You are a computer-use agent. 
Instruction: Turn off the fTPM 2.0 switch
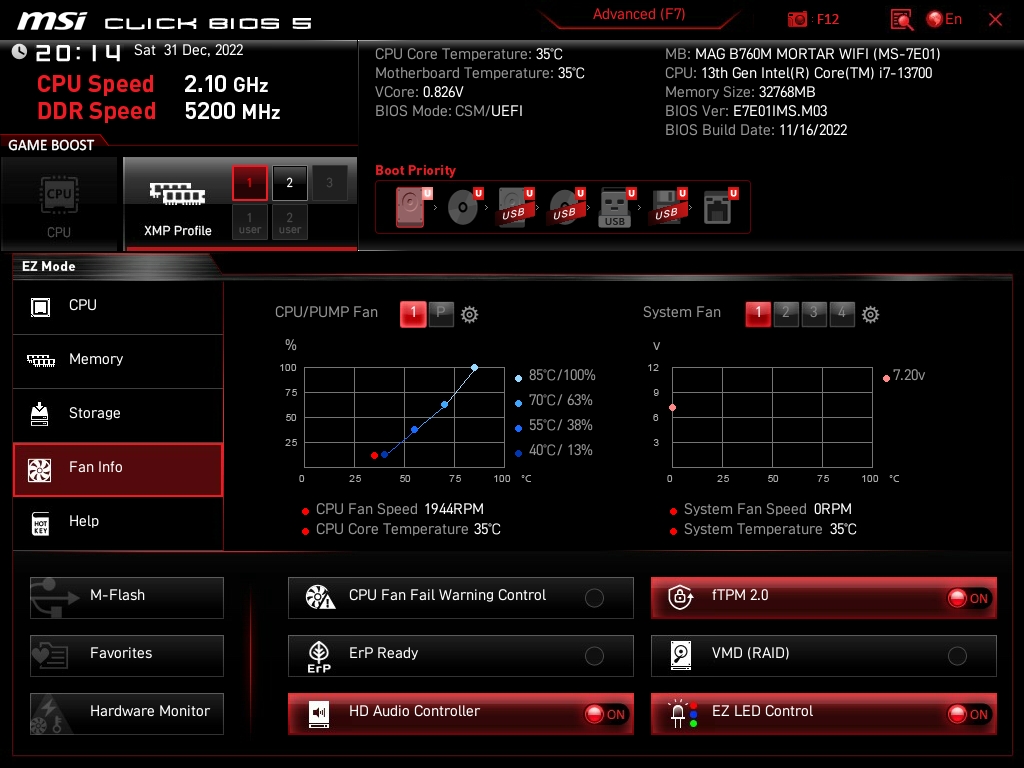tap(969, 598)
